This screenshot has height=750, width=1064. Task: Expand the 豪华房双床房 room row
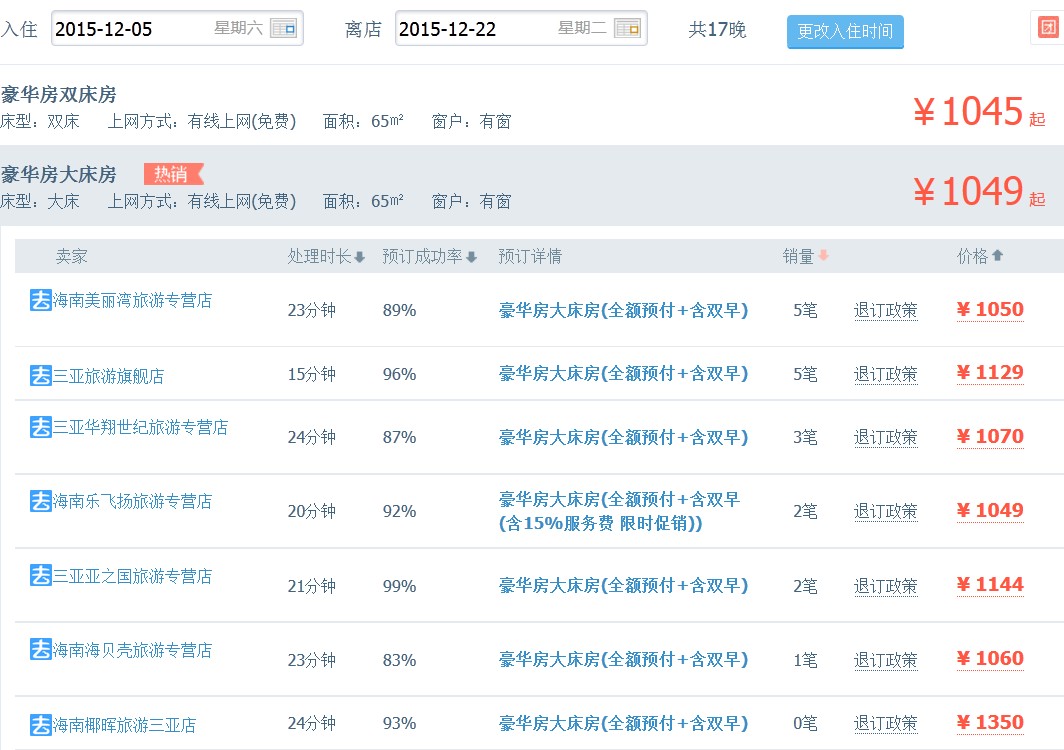[x=60, y=95]
